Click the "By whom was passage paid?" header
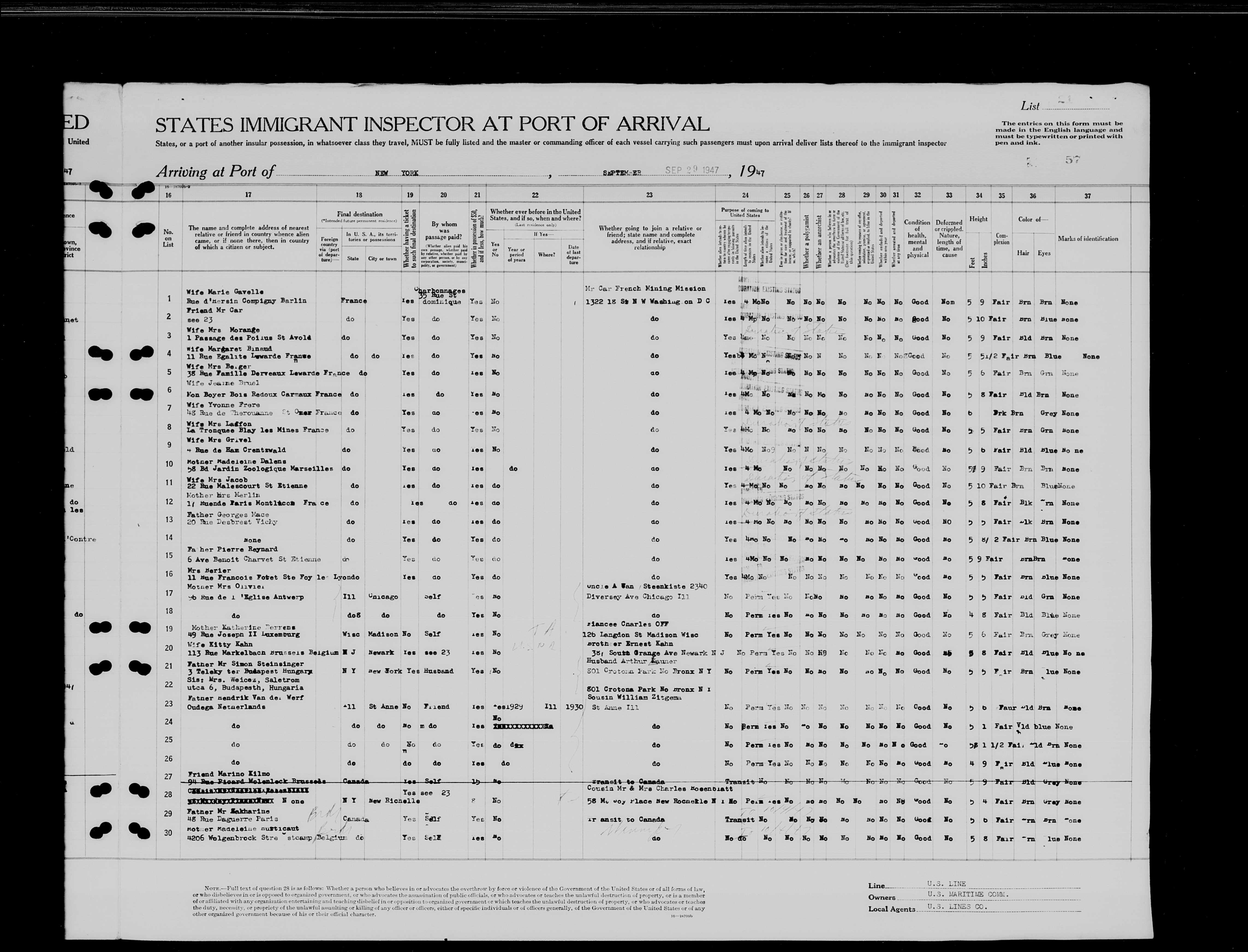 443,231
